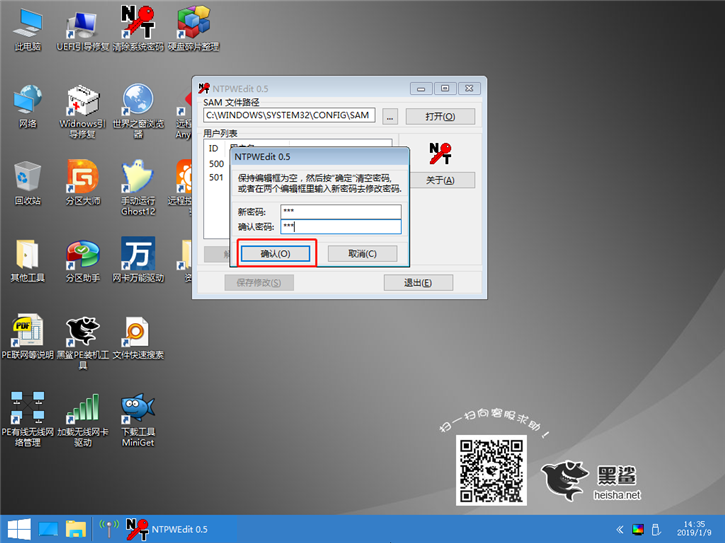Focus the 确认密码 confirm password field
The image size is (725, 543).
click(x=340, y=227)
